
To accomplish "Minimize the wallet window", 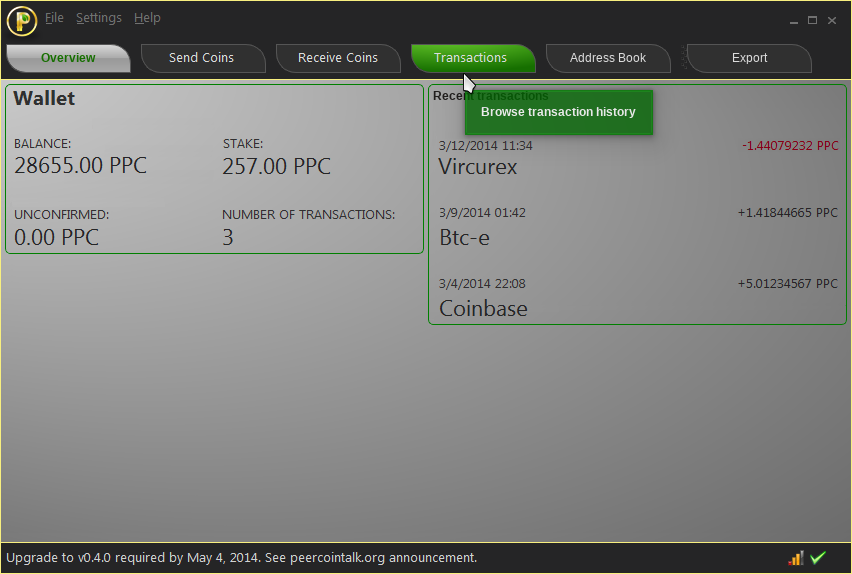I will 793,21.
